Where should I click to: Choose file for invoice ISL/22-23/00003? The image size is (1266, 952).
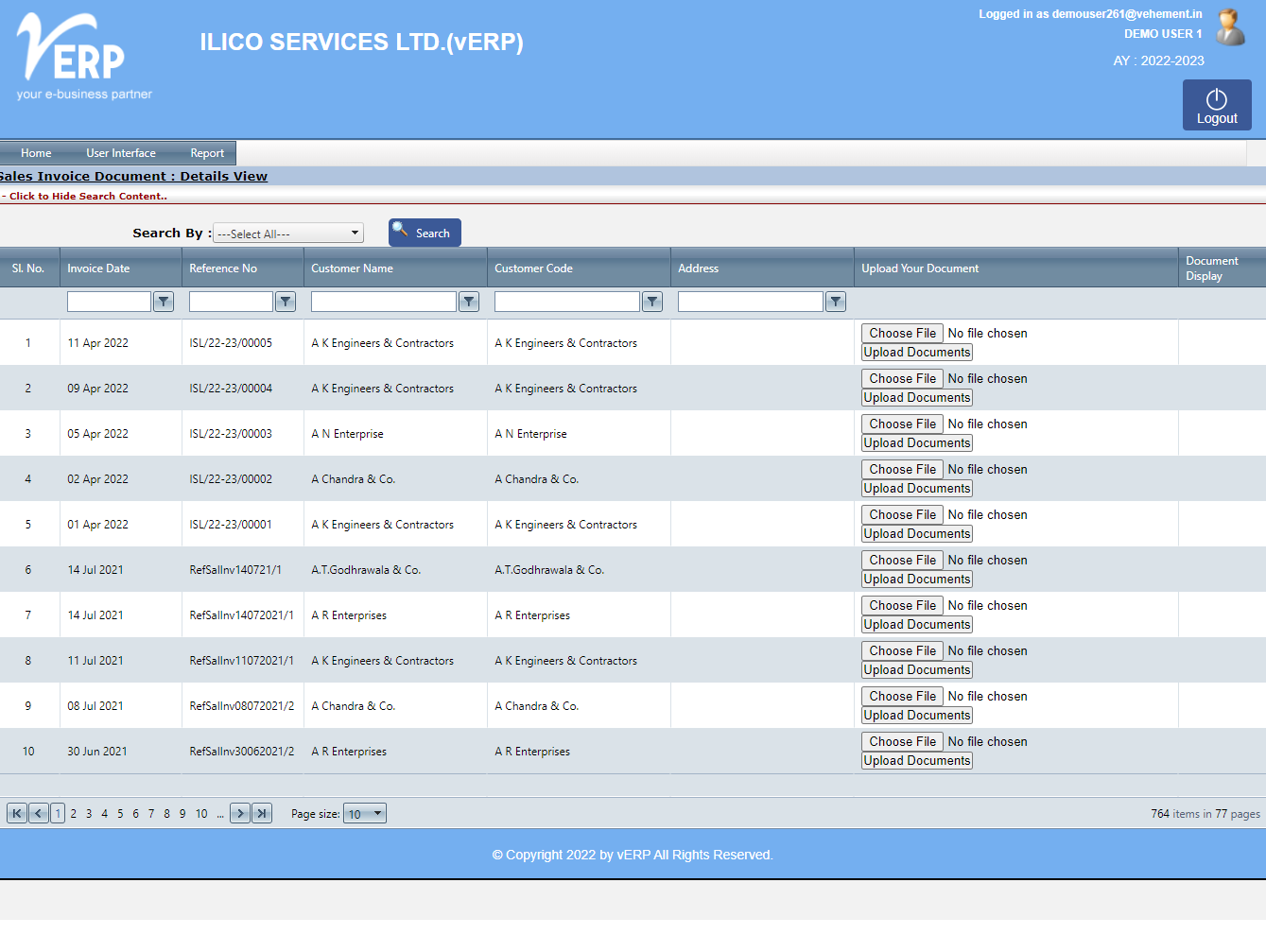(902, 424)
